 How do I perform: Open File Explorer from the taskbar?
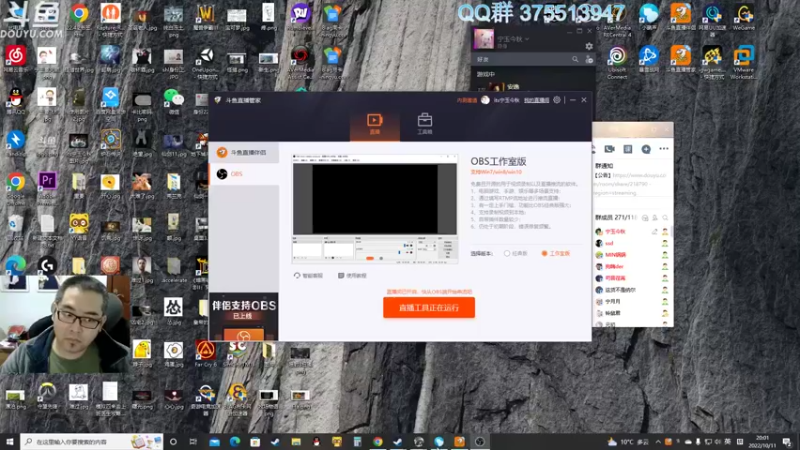click(x=296, y=442)
